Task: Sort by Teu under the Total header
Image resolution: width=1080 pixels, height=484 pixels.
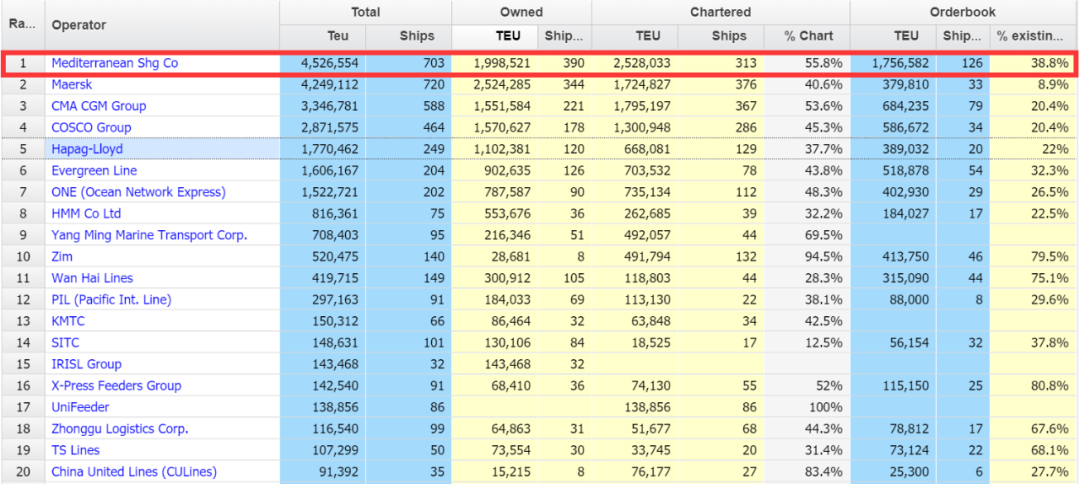Action: (x=324, y=36)
